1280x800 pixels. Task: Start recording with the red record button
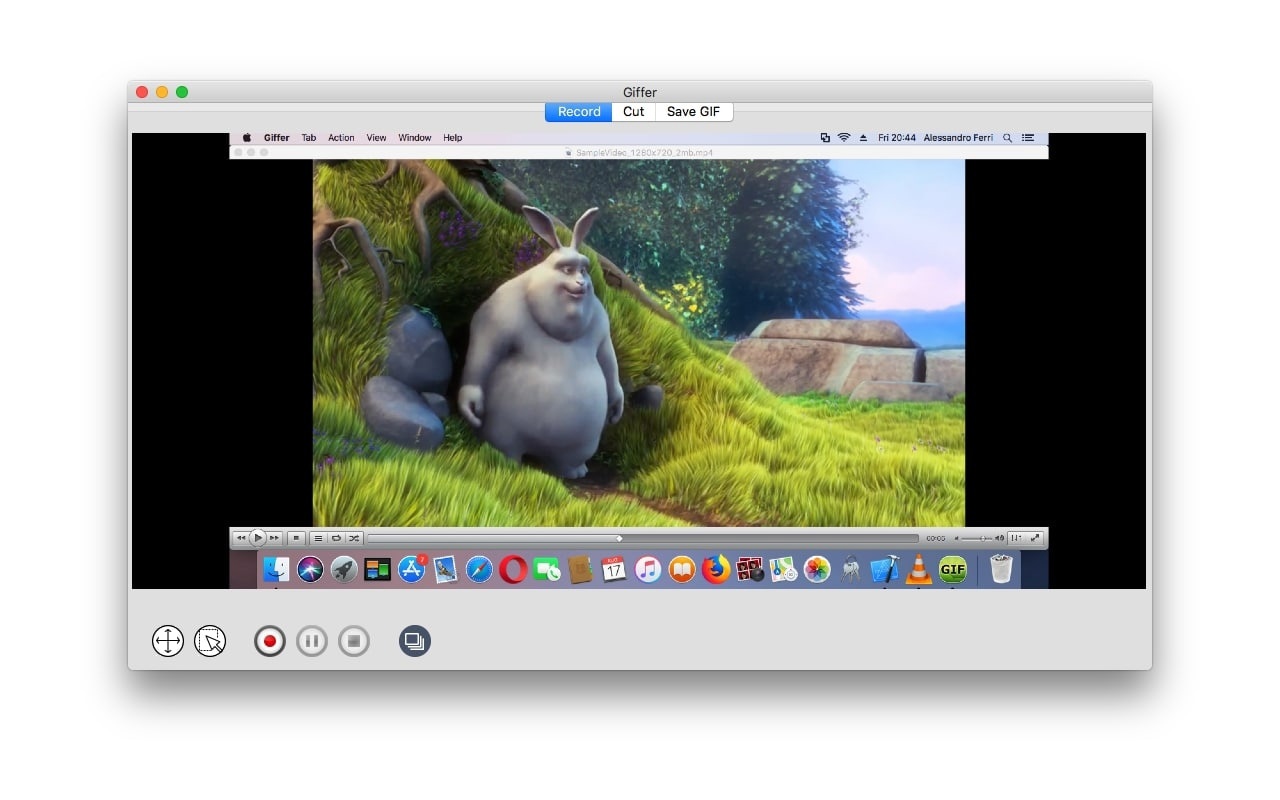(x=269, y=641)
